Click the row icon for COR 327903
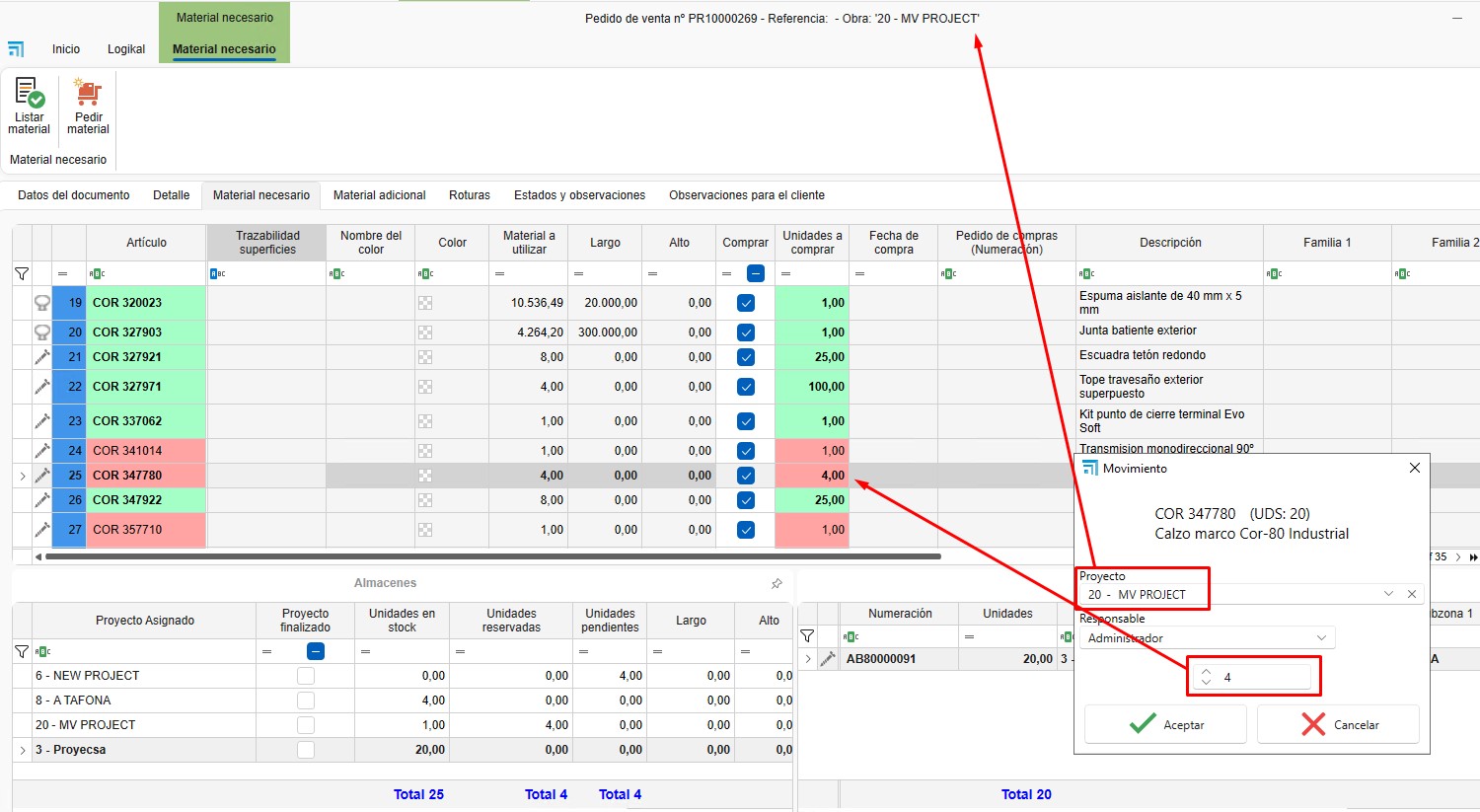This screenshot has height=812, width=1480. pos(42,332)
